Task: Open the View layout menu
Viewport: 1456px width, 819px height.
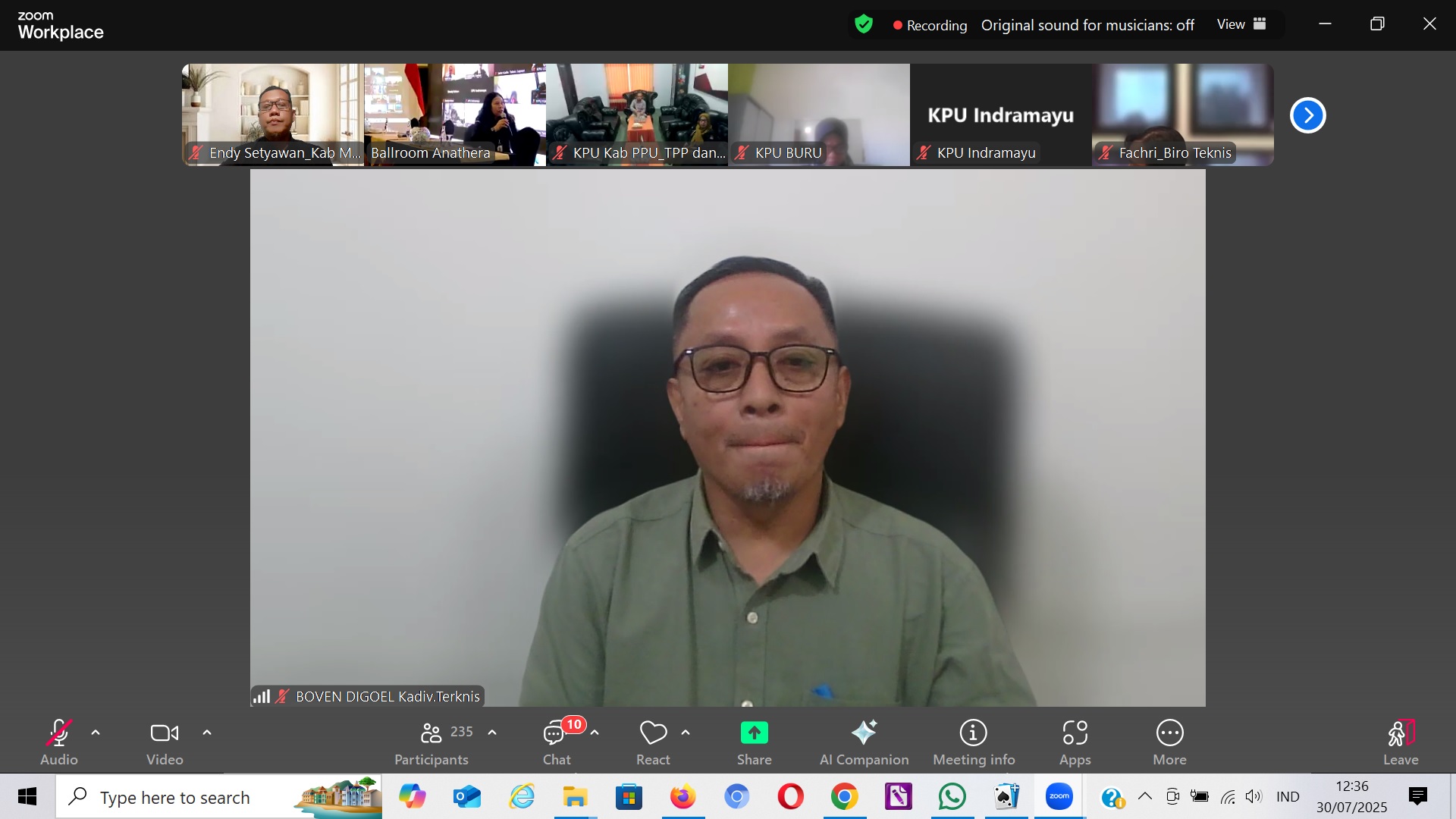Action: 1241,24
